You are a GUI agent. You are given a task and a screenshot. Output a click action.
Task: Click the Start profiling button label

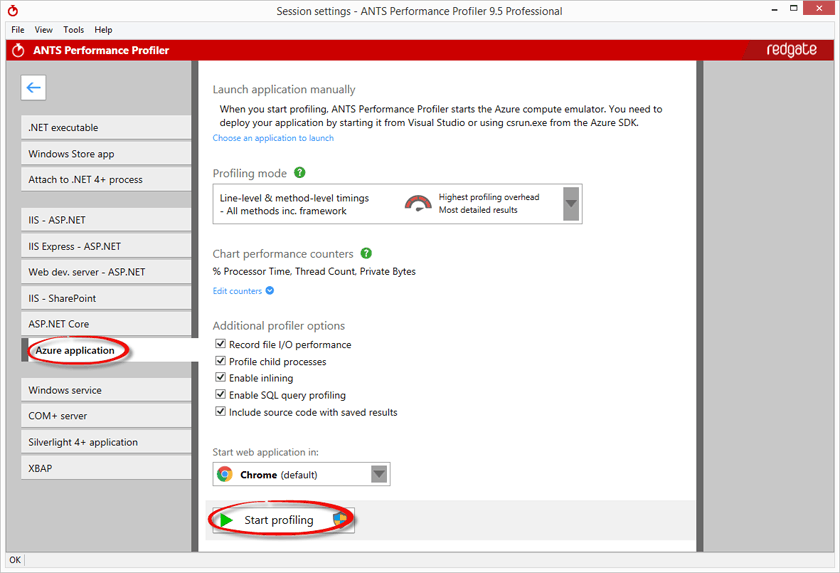pos(279,520)
